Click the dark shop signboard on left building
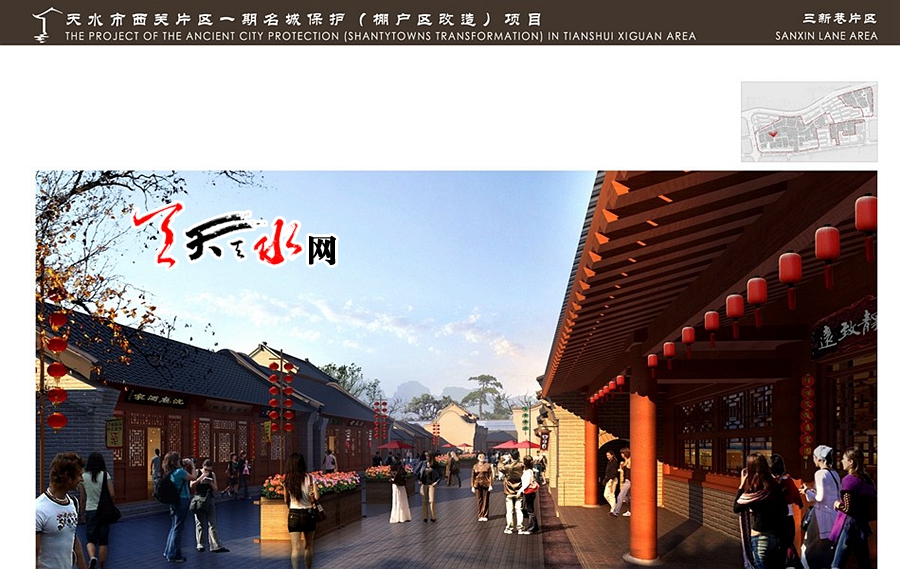This screenshot has width=900, height=569. click(x=156, y=398)
